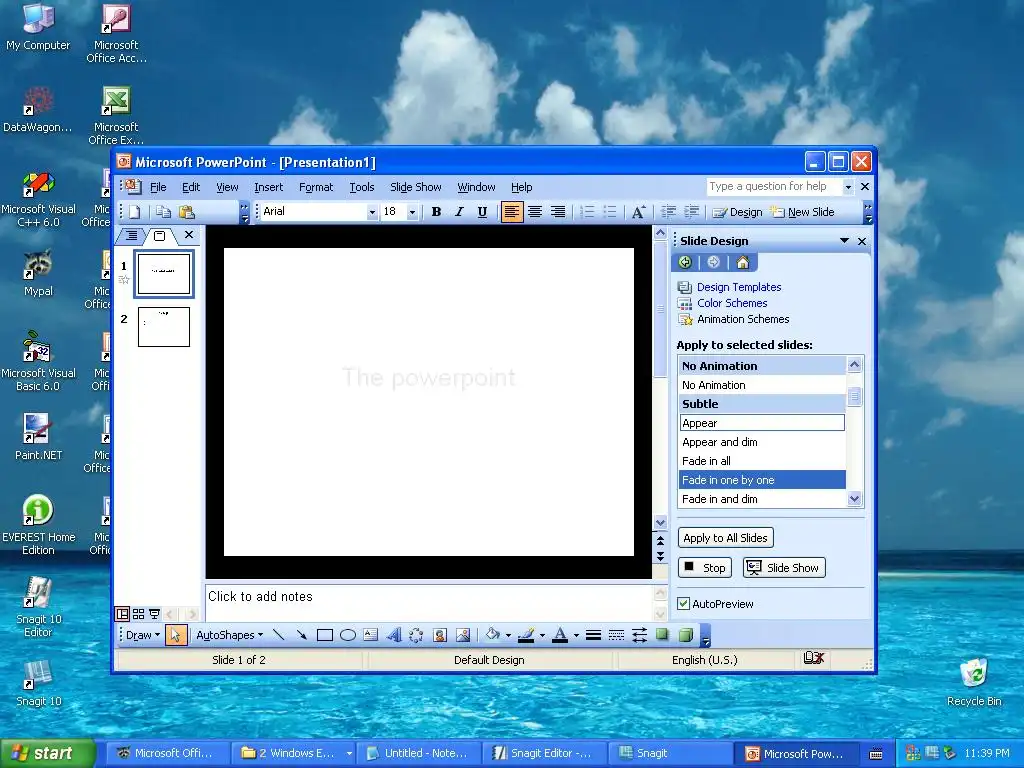This screenshot has width=1024, height=768.
Task: Click the animation list scroll down arrow
Action: point(854,499)
